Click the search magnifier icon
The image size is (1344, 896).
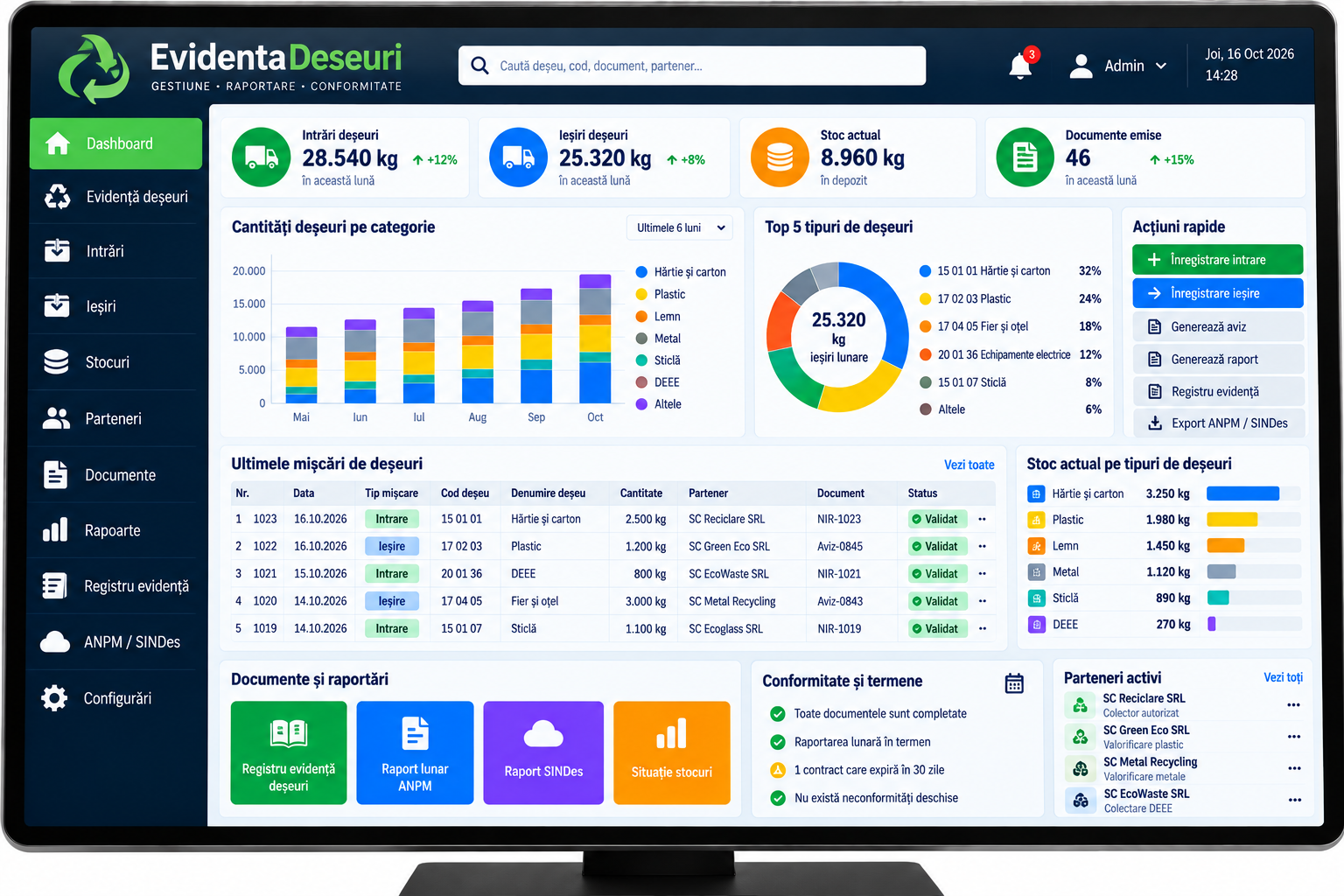[479, 66]
